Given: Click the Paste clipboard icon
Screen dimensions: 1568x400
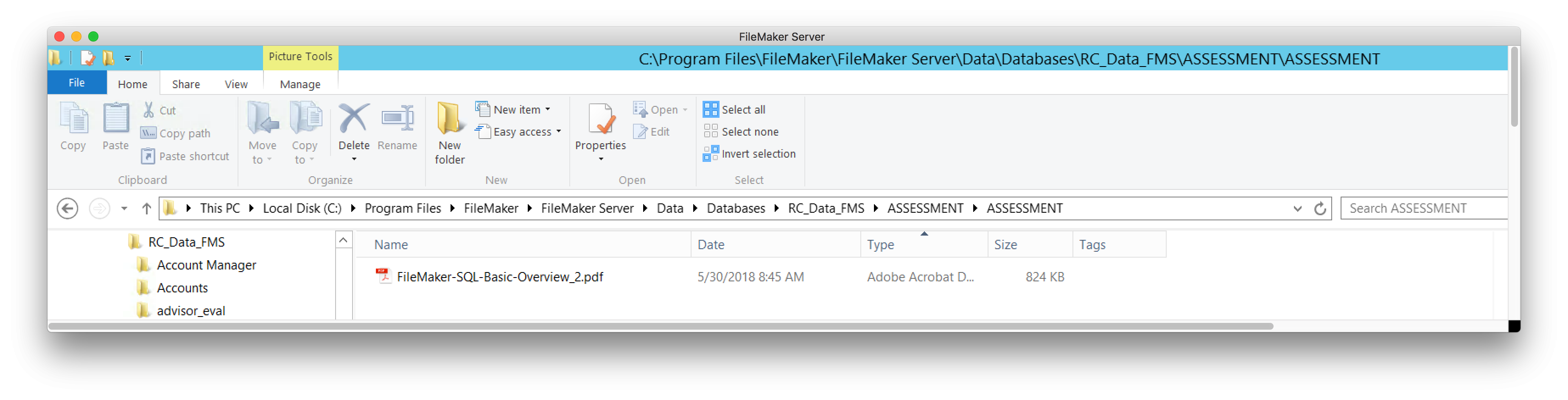Looking at the screenshot, I should coord(116,117).
